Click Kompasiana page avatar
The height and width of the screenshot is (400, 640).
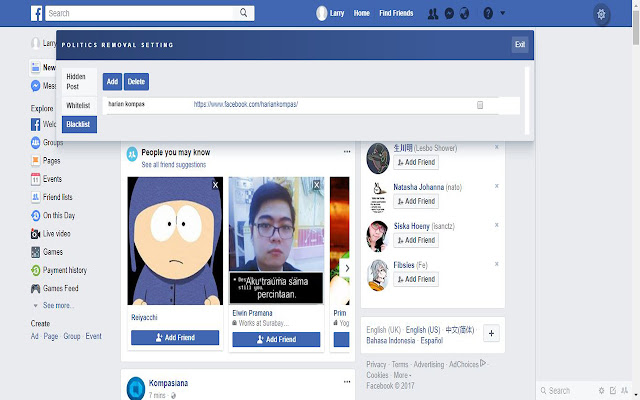[x=136, y=388]
